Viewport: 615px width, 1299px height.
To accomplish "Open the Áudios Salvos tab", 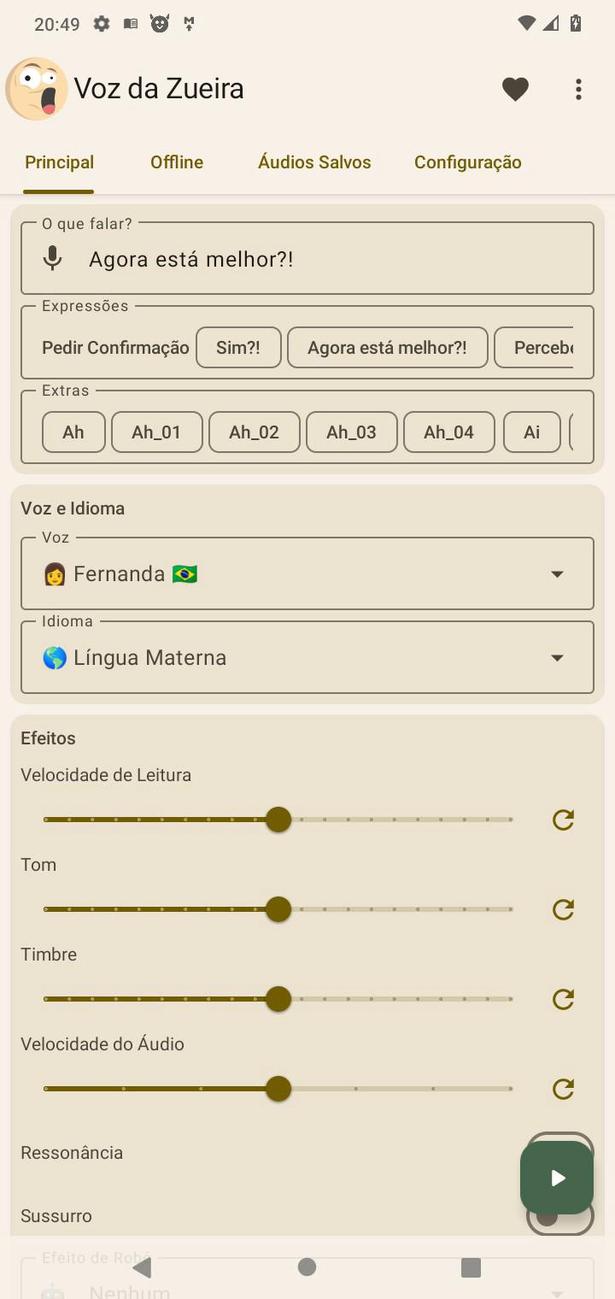I will click(x=314, y=162).
